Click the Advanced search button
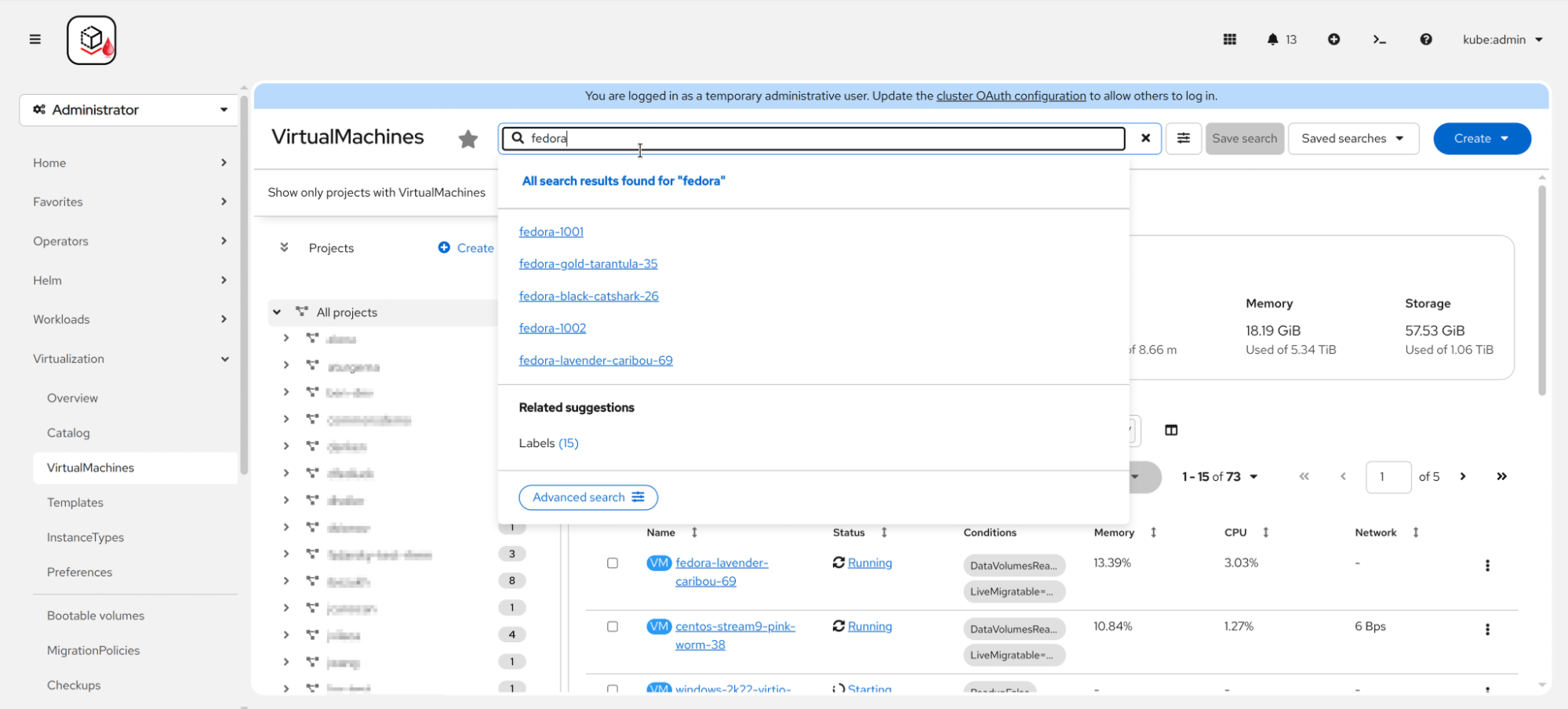 click(588, 497)
